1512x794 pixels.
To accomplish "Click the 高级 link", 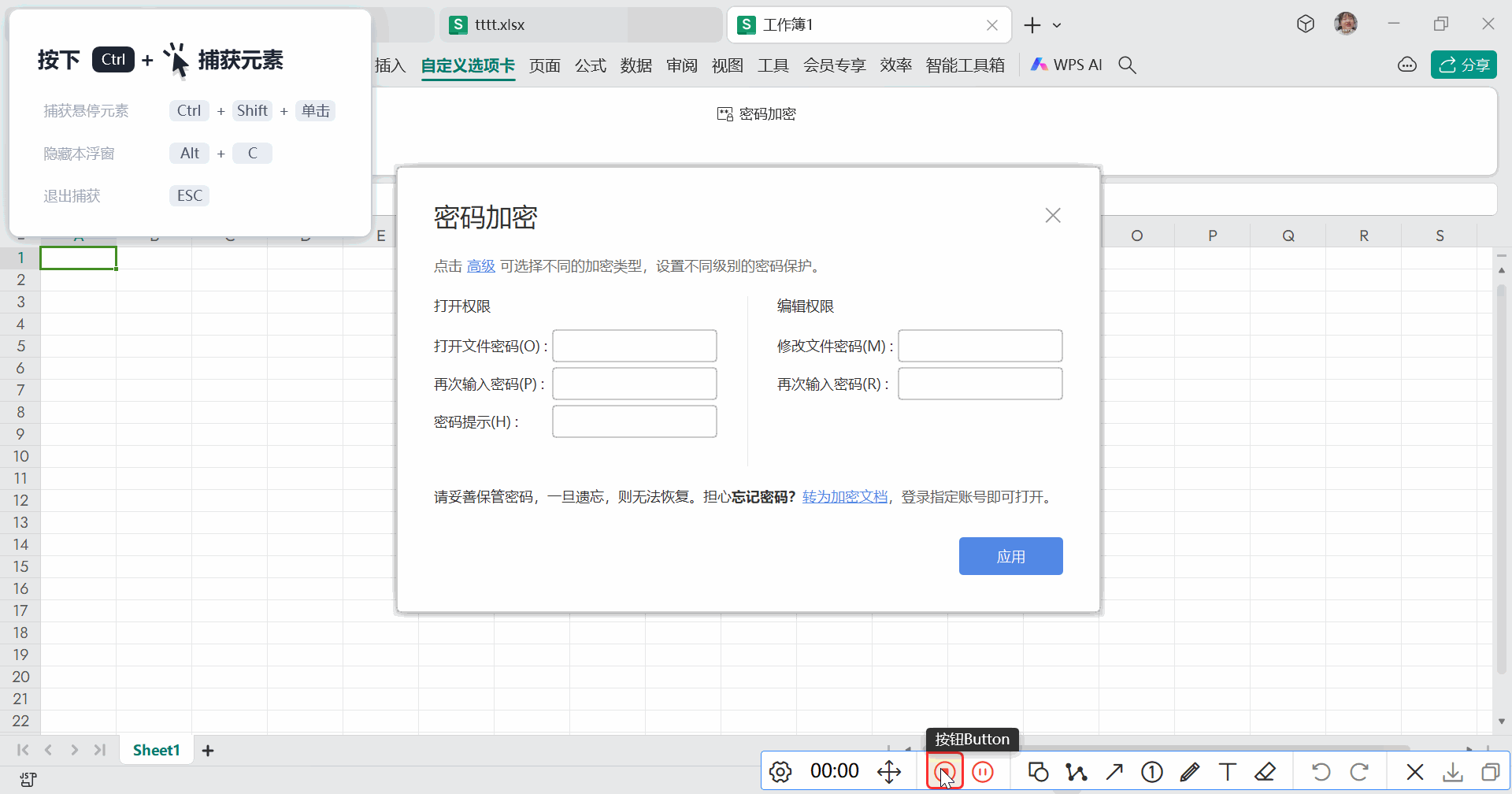I will point(480,266).
